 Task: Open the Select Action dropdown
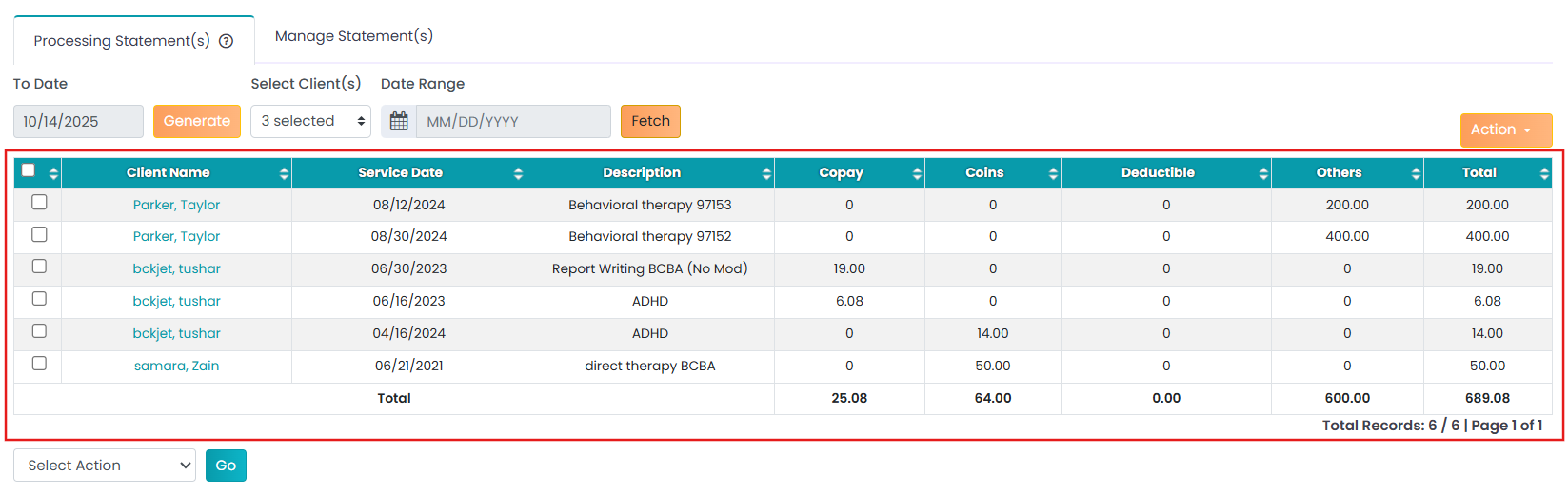[x=105, y=466]
